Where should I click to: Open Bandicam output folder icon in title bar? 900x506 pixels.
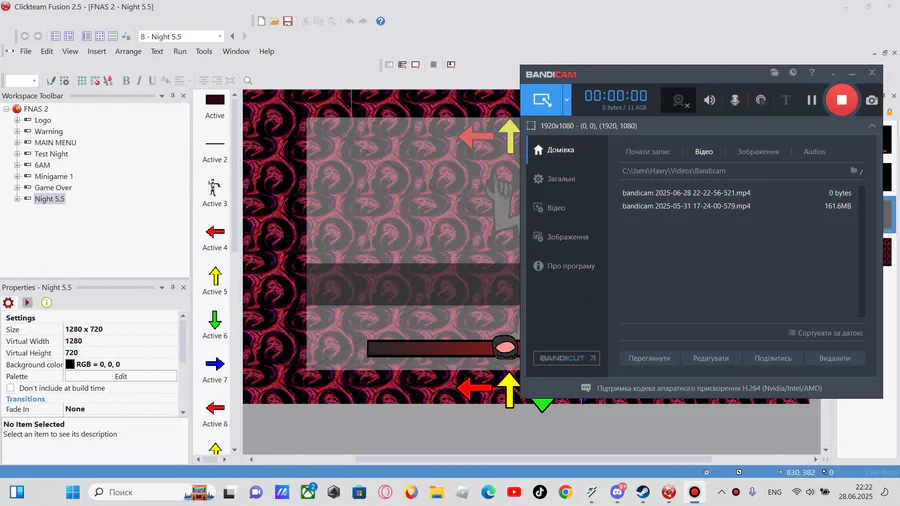coord(774,72)
